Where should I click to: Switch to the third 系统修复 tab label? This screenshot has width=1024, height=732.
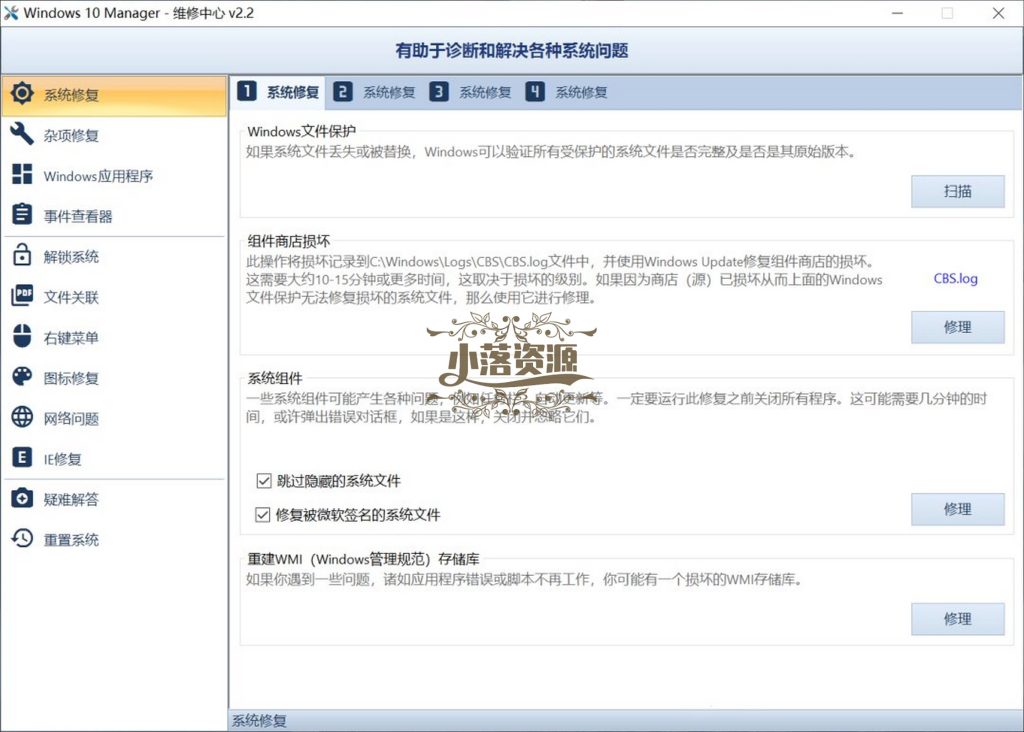tap(485, 92)
